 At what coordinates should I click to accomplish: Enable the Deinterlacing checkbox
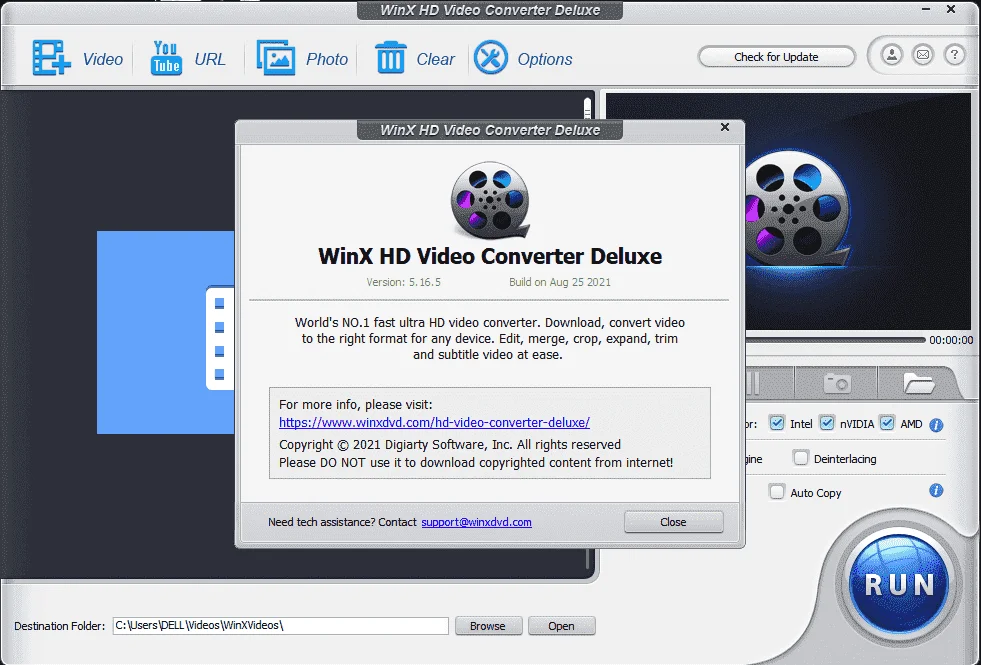(801, 458)
